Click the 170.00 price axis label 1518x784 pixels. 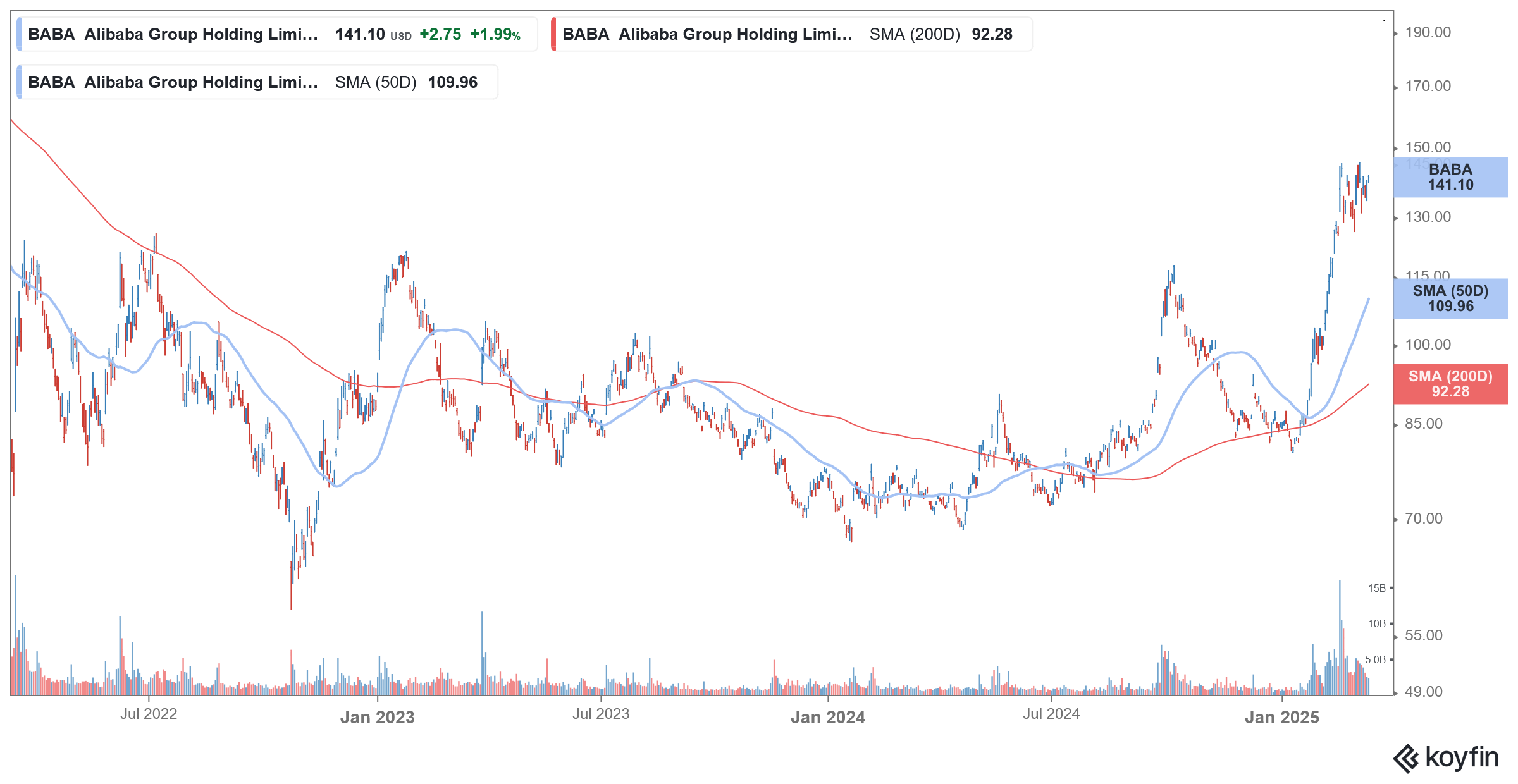[1428, 86]
